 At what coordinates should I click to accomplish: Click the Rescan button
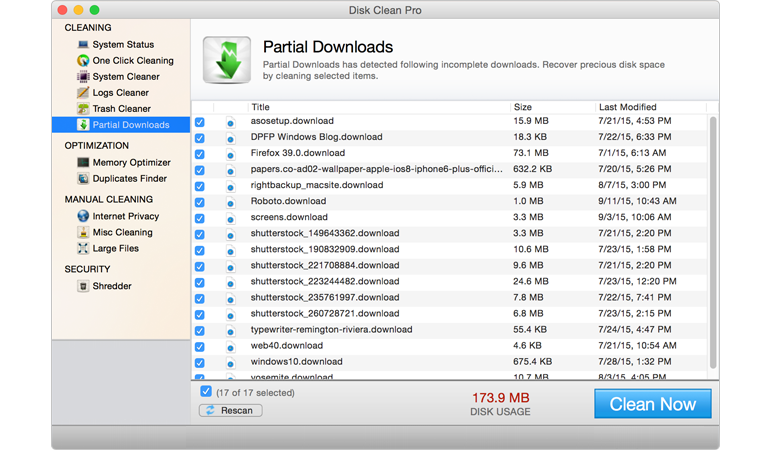231,410
